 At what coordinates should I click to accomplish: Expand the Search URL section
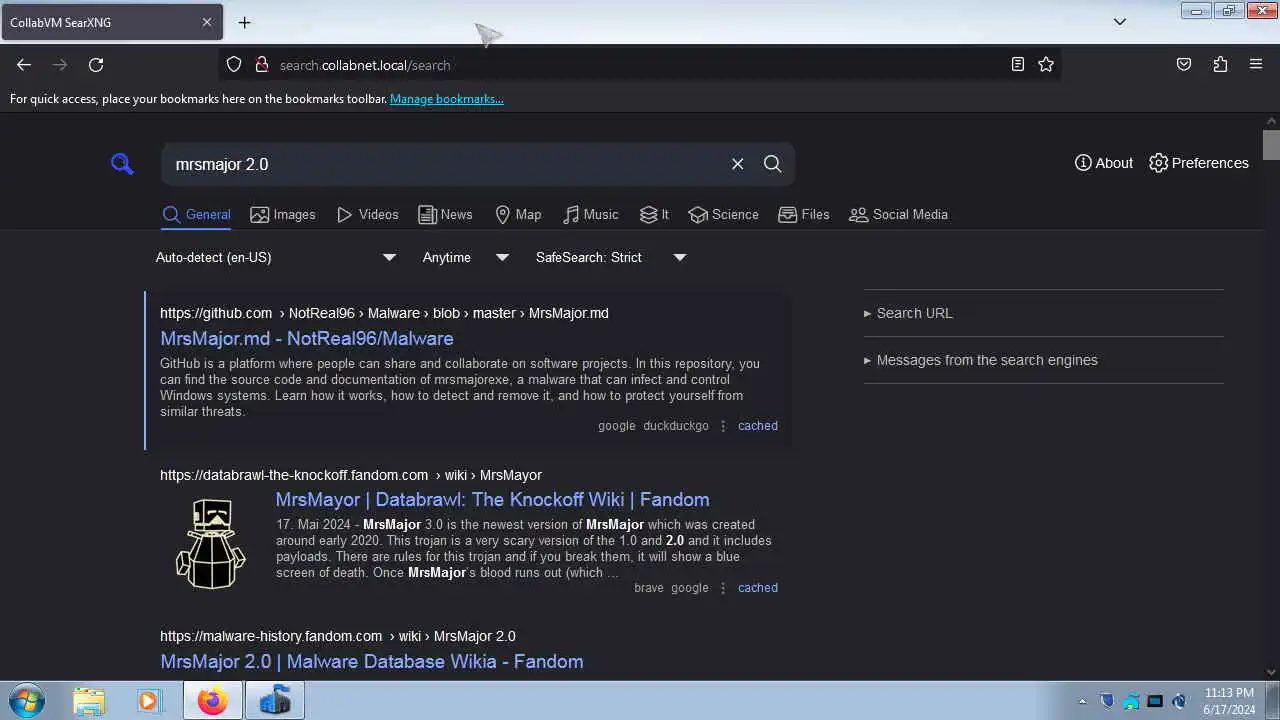click(1043, 313)
